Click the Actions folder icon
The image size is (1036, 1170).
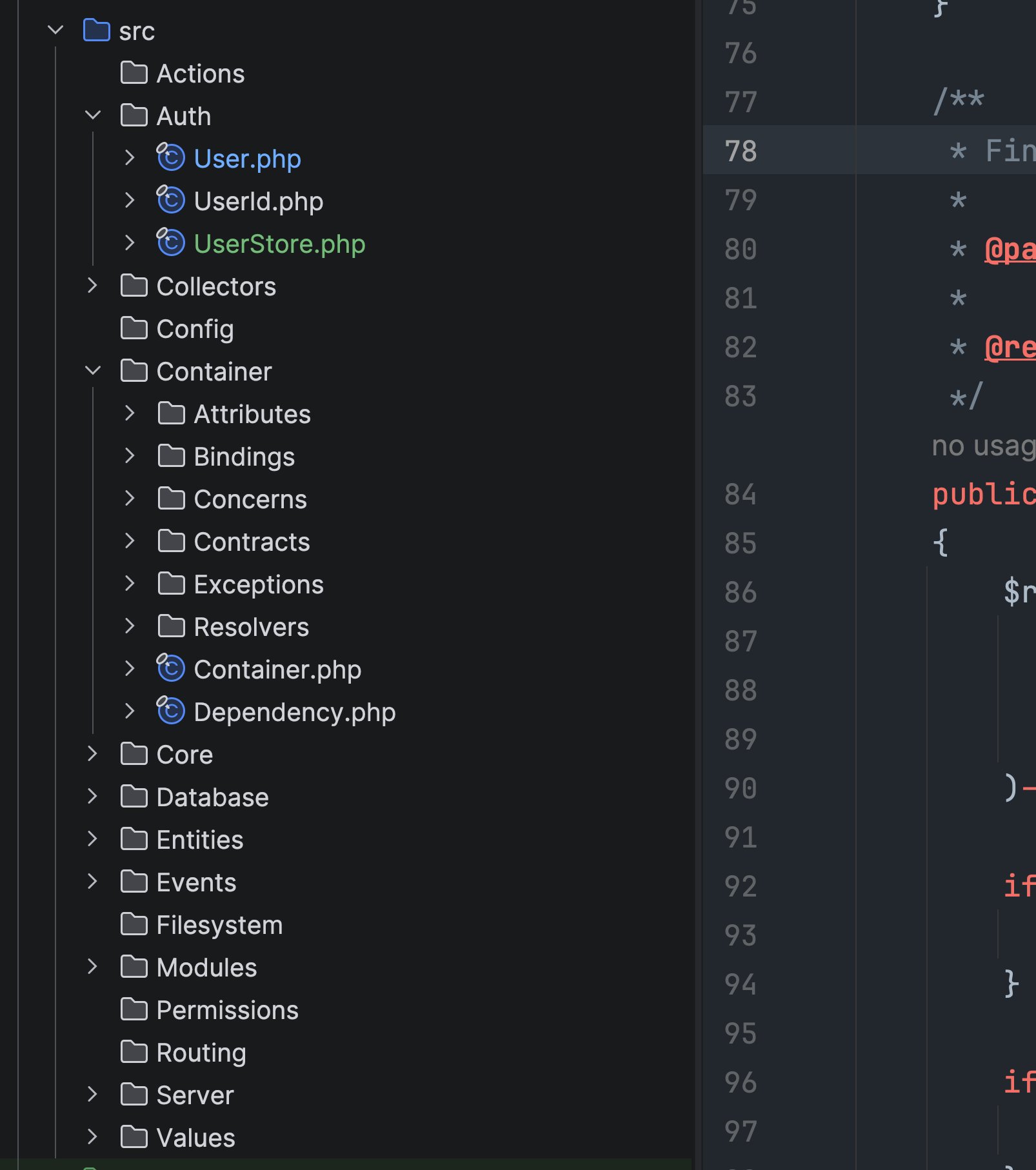point(134,73)
